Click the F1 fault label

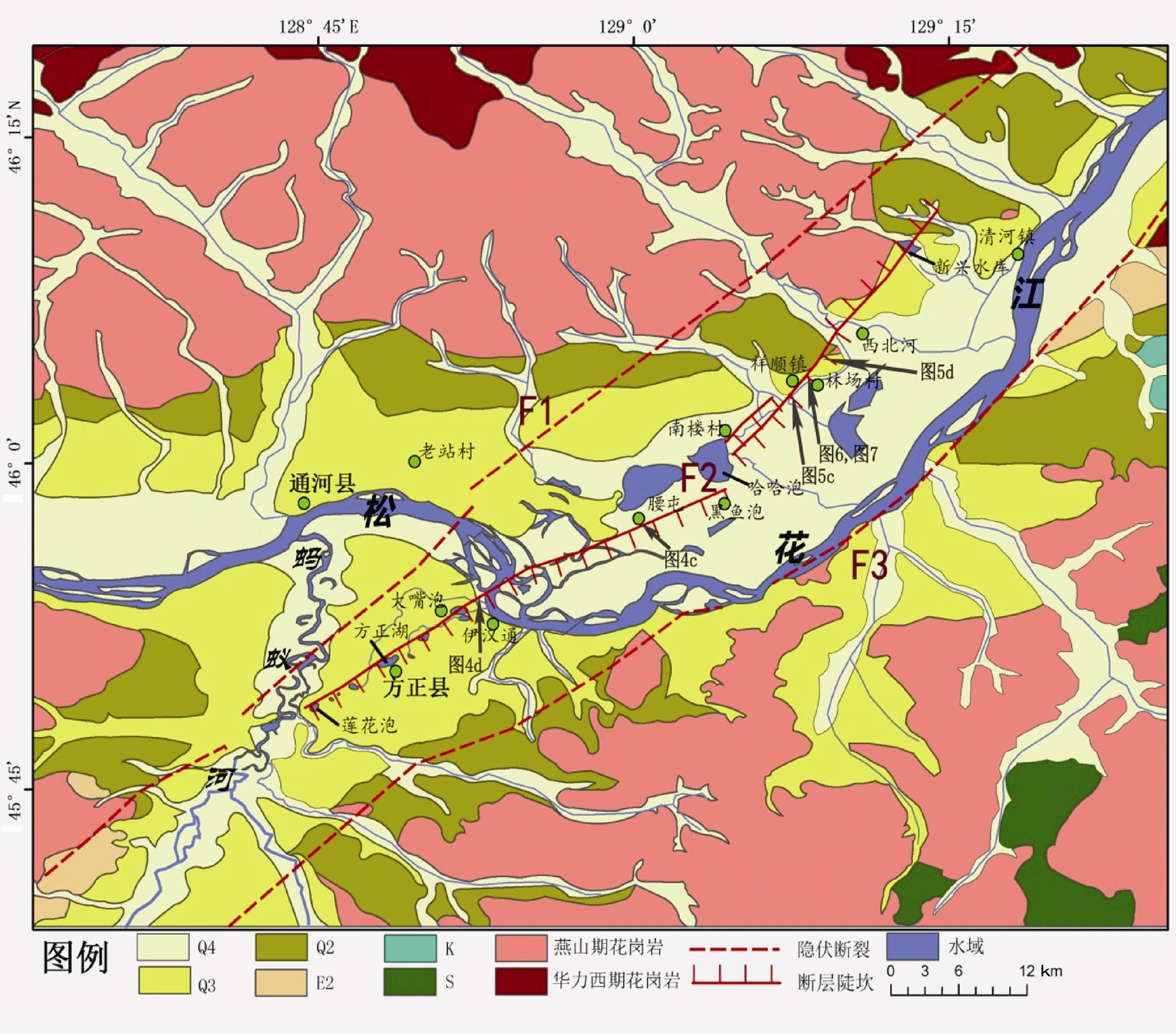click(536, 411)
